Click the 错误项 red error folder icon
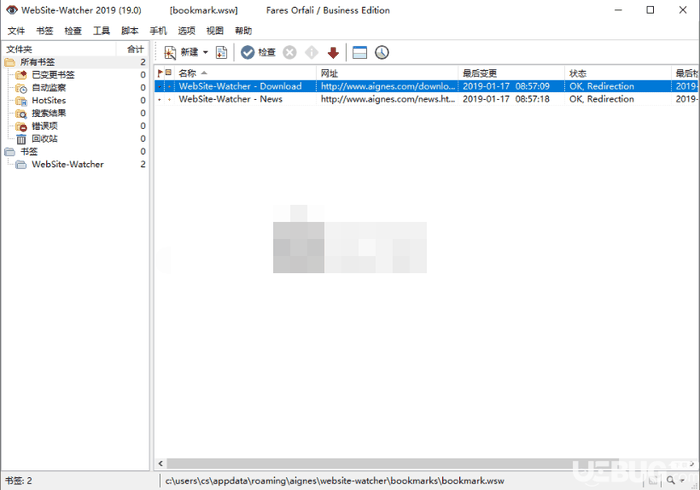The image size is (700, 490). click(21, 126)
